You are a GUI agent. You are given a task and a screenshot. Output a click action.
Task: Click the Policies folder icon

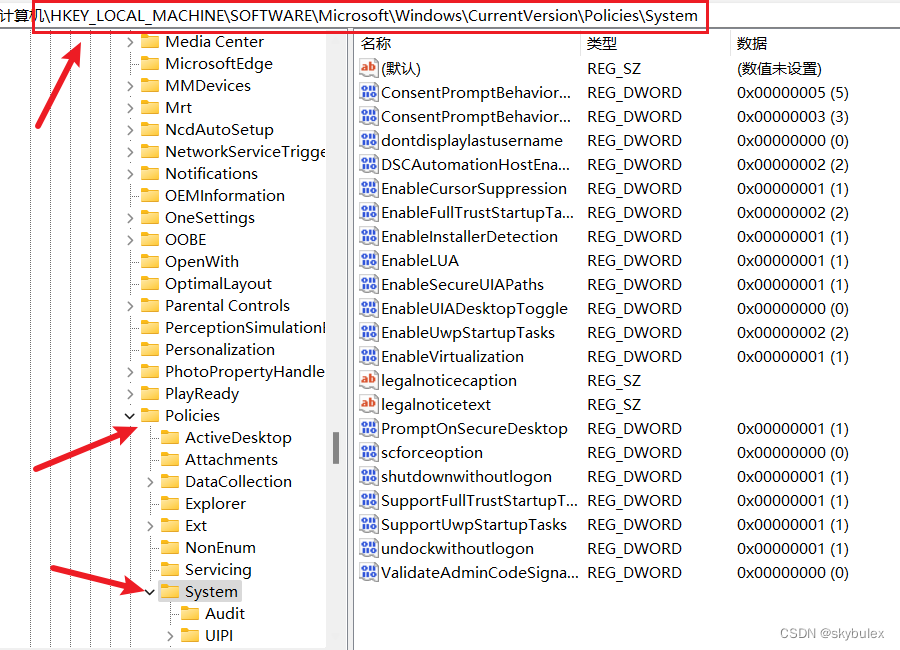tap(150, 415)
